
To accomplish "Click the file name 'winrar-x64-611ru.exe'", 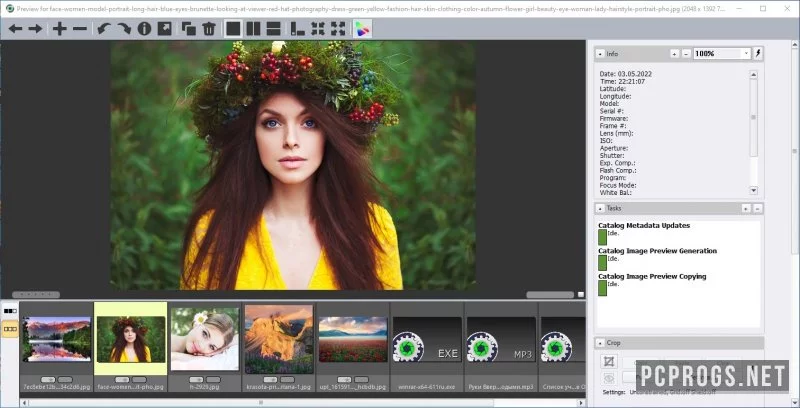I will 427,387.
